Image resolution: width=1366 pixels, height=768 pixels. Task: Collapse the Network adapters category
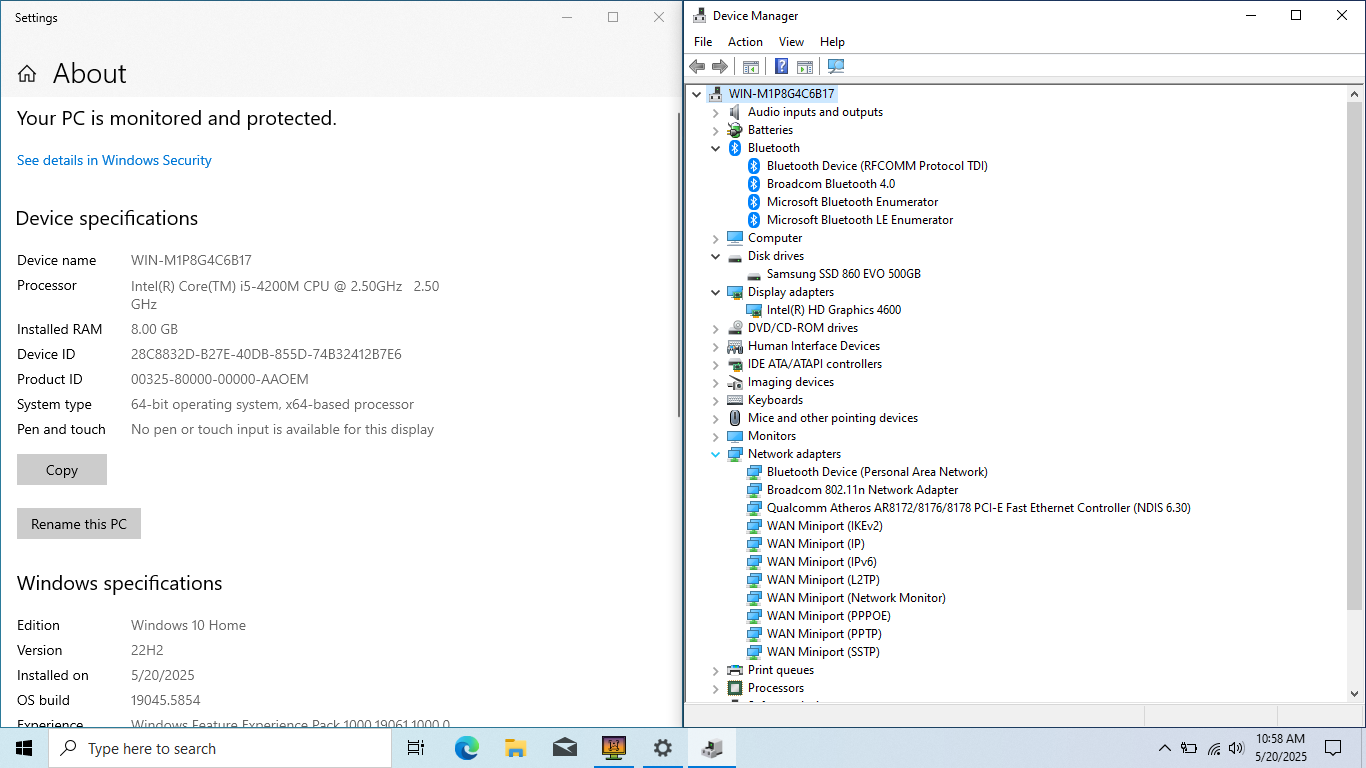715,454
